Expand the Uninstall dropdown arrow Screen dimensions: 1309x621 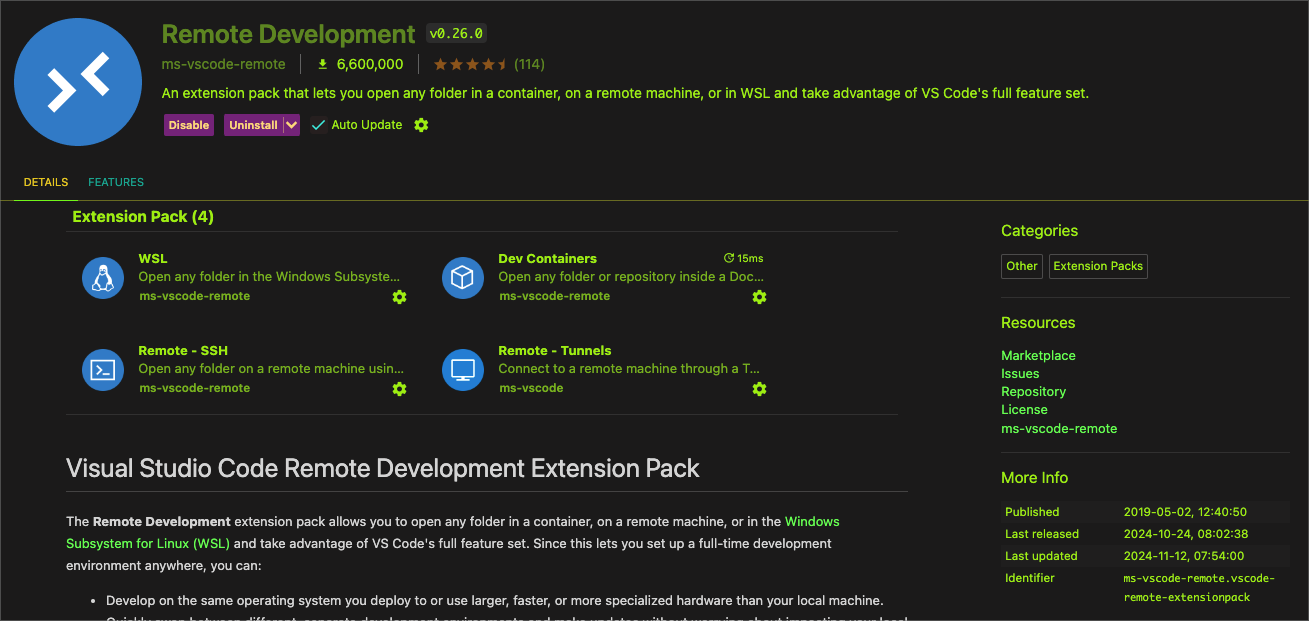(291, 125)
